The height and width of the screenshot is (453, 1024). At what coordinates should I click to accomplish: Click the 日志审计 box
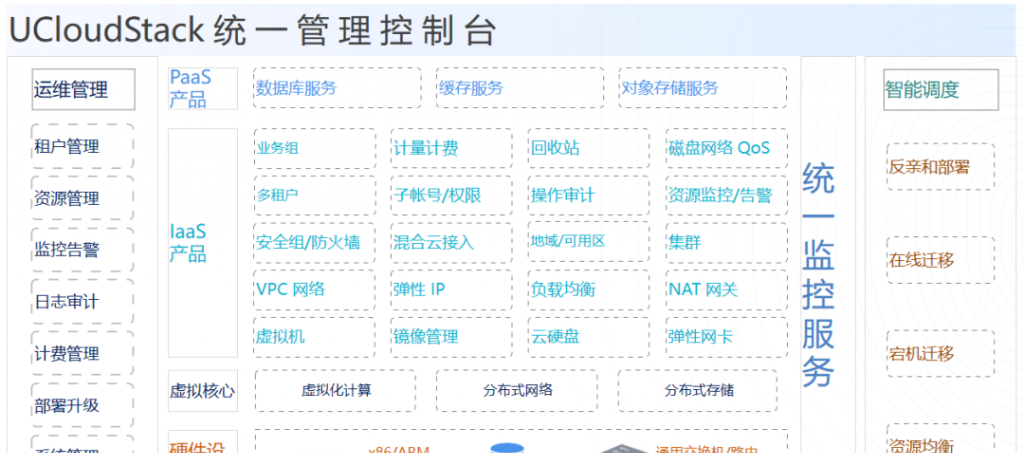83,302
